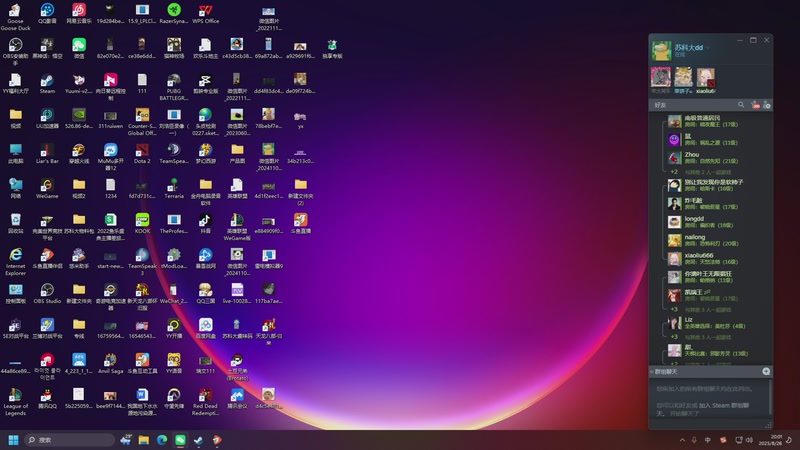The width and height of the screenshot is (800, 450).
Task: Open the WPS Office desktop icon
Action: [206, 13]
